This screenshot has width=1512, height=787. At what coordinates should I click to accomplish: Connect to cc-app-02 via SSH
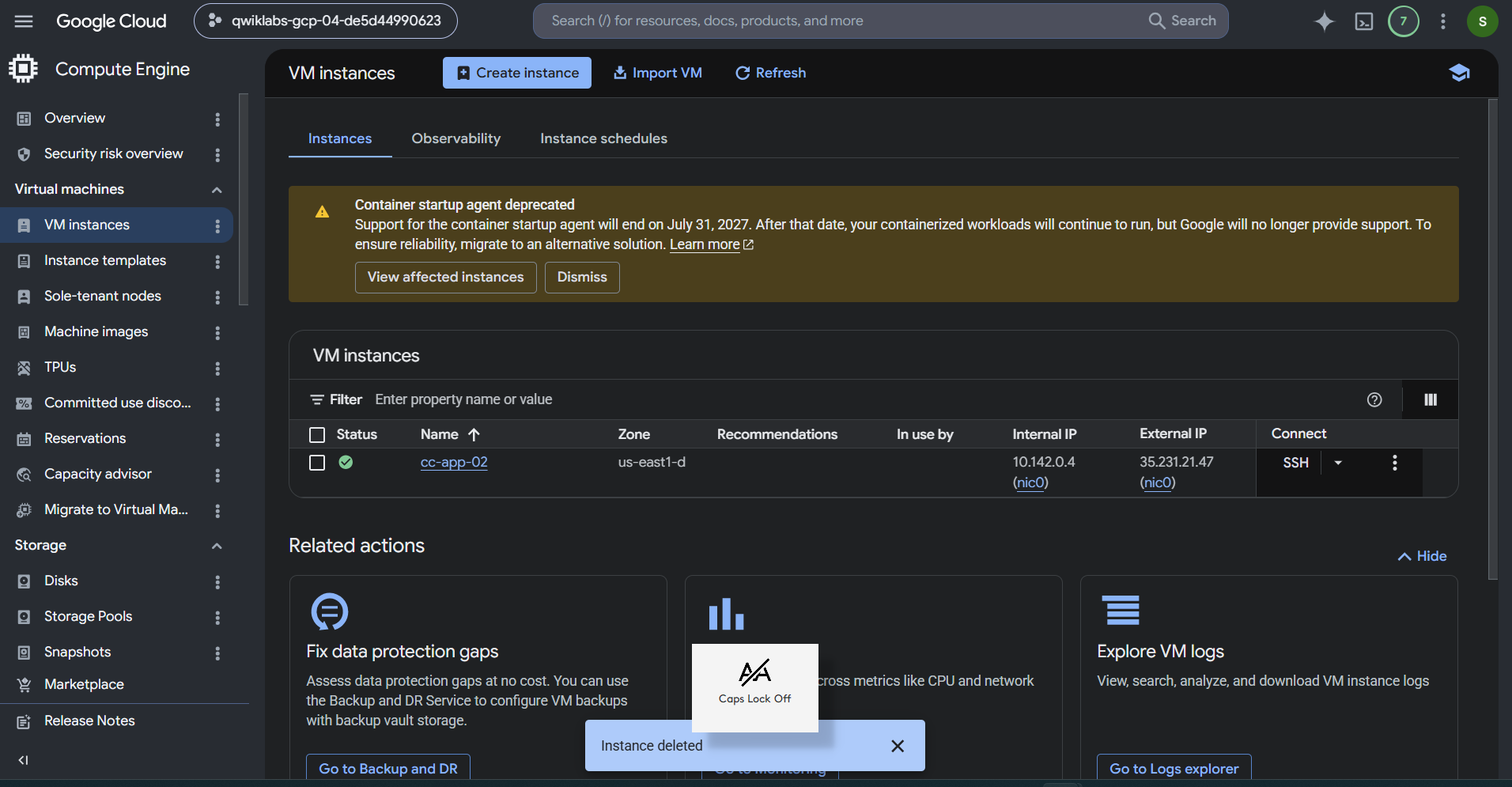coord(1295,463)
